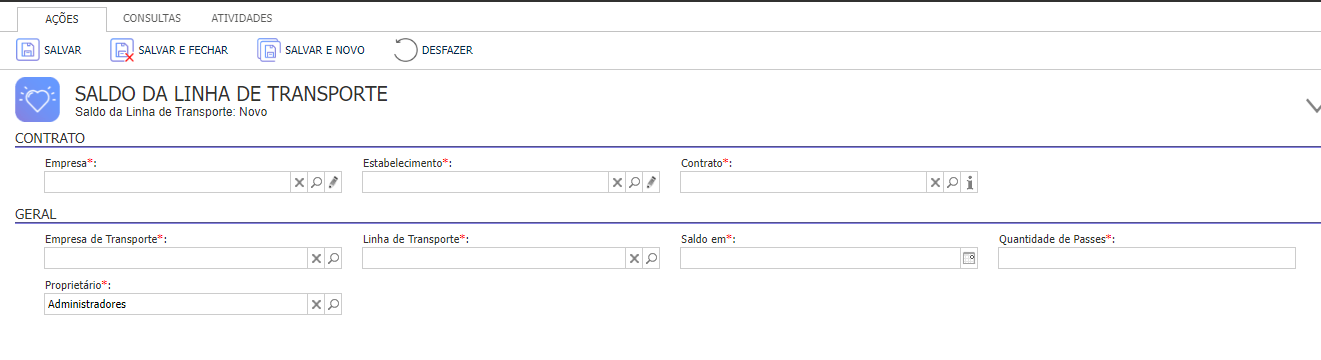
Task: Edit Empresa record with pencil icon
Action: (x=333, y=182)
